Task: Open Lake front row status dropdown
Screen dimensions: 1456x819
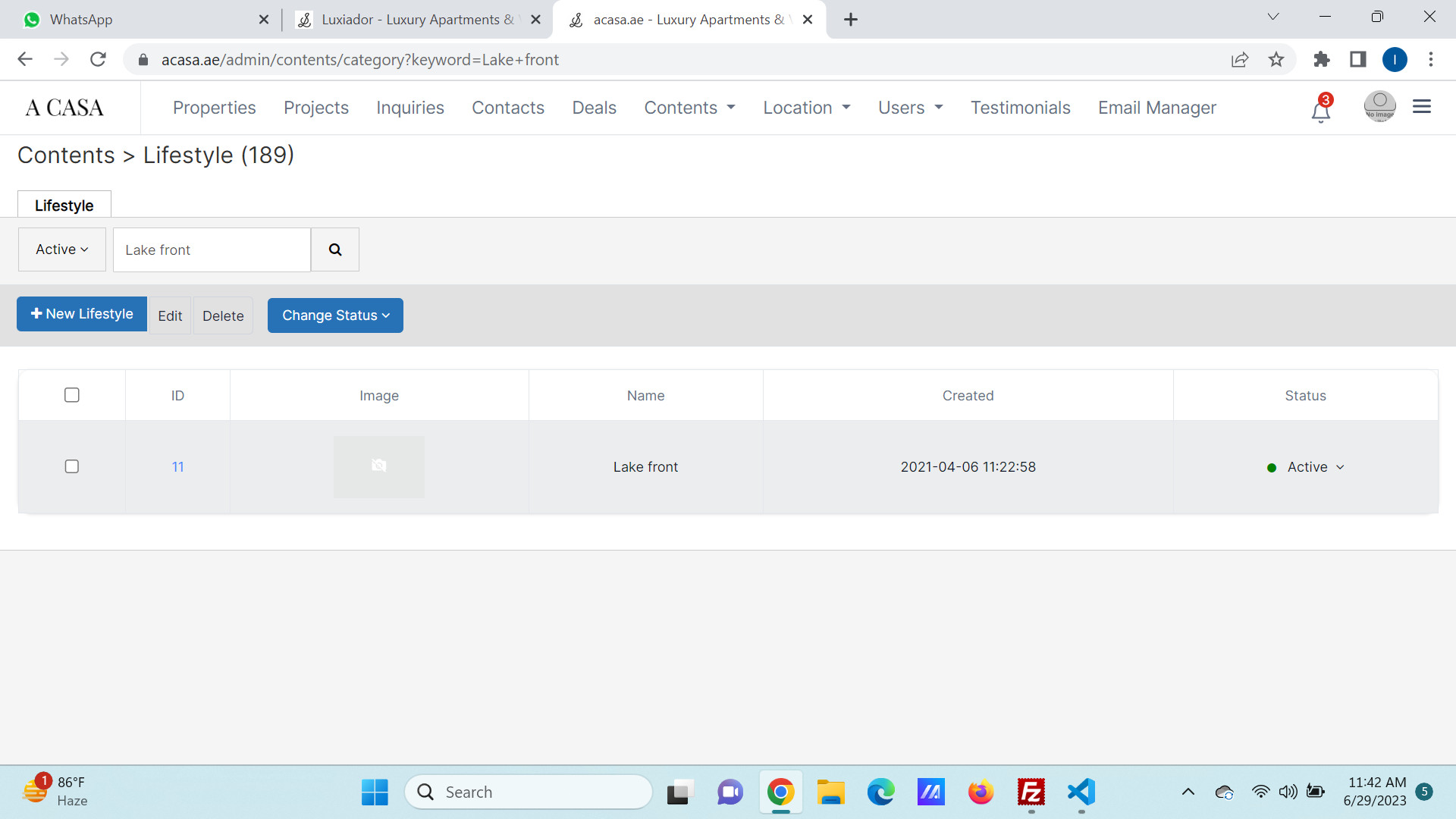Action: coord(1315,467)
